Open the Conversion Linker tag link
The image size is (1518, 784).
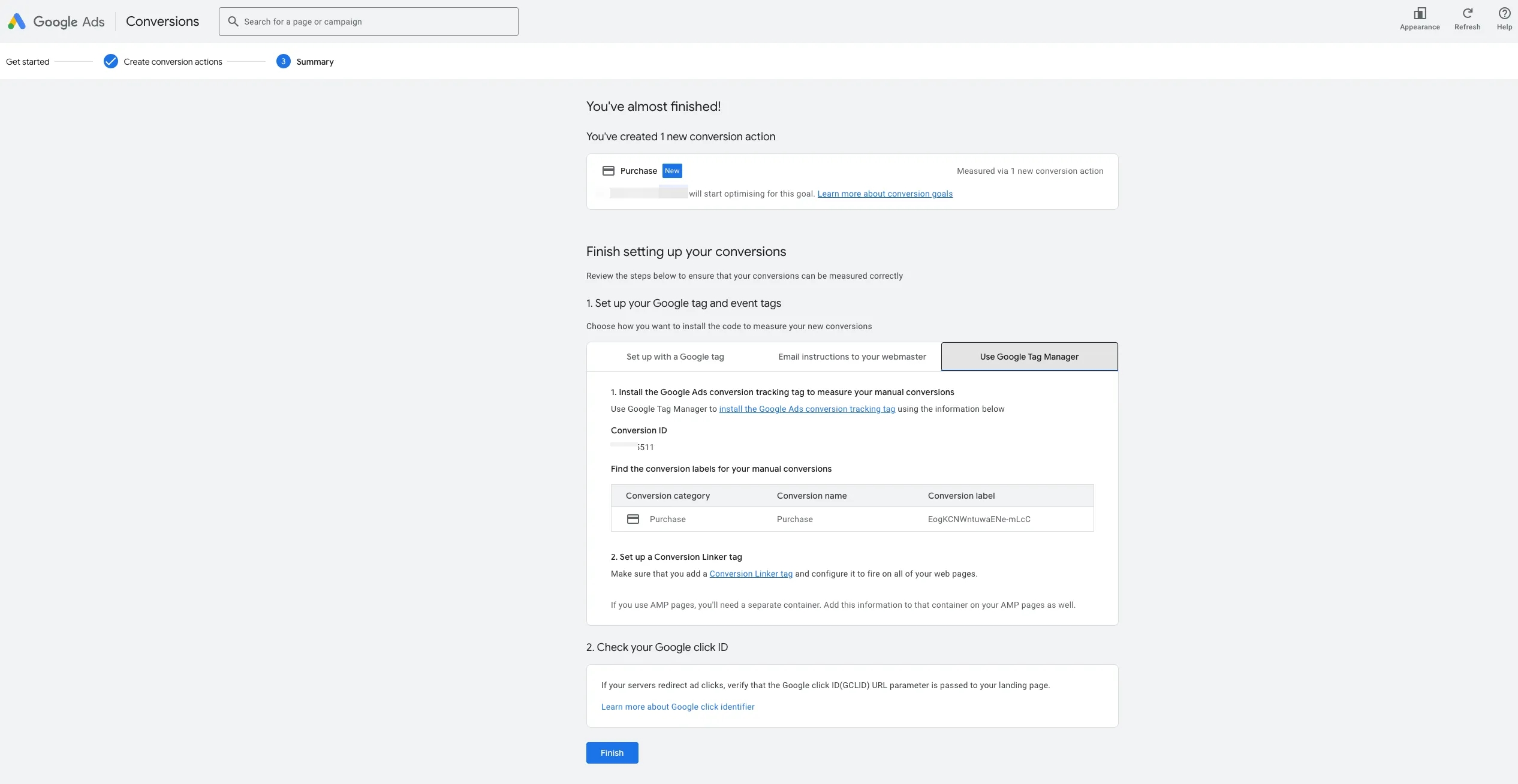click(751, 574)
